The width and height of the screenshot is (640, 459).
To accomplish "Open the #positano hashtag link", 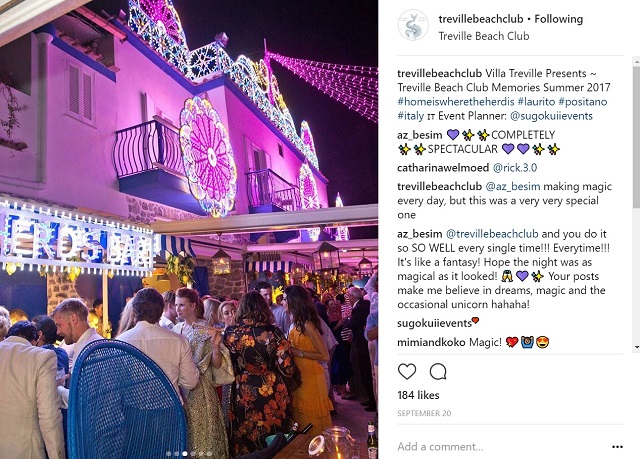I will point(583,102).
